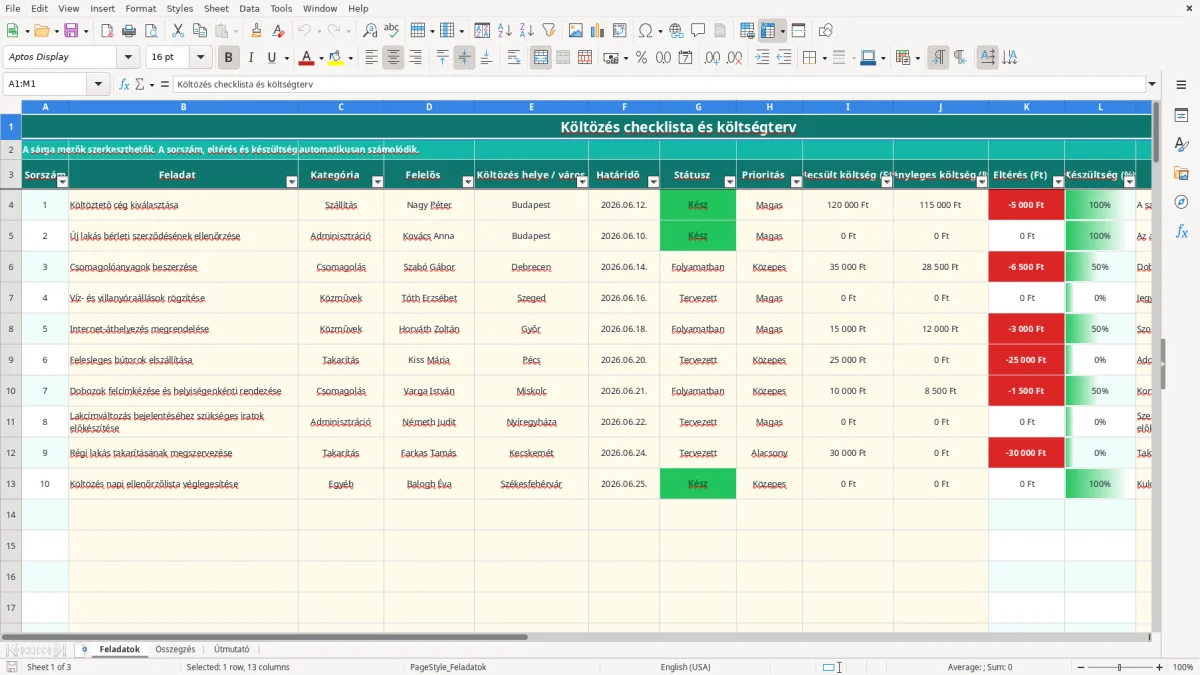Apply the red font color swatch
The height and width of the screenshot is (675, 1200).
coord(306,58)
